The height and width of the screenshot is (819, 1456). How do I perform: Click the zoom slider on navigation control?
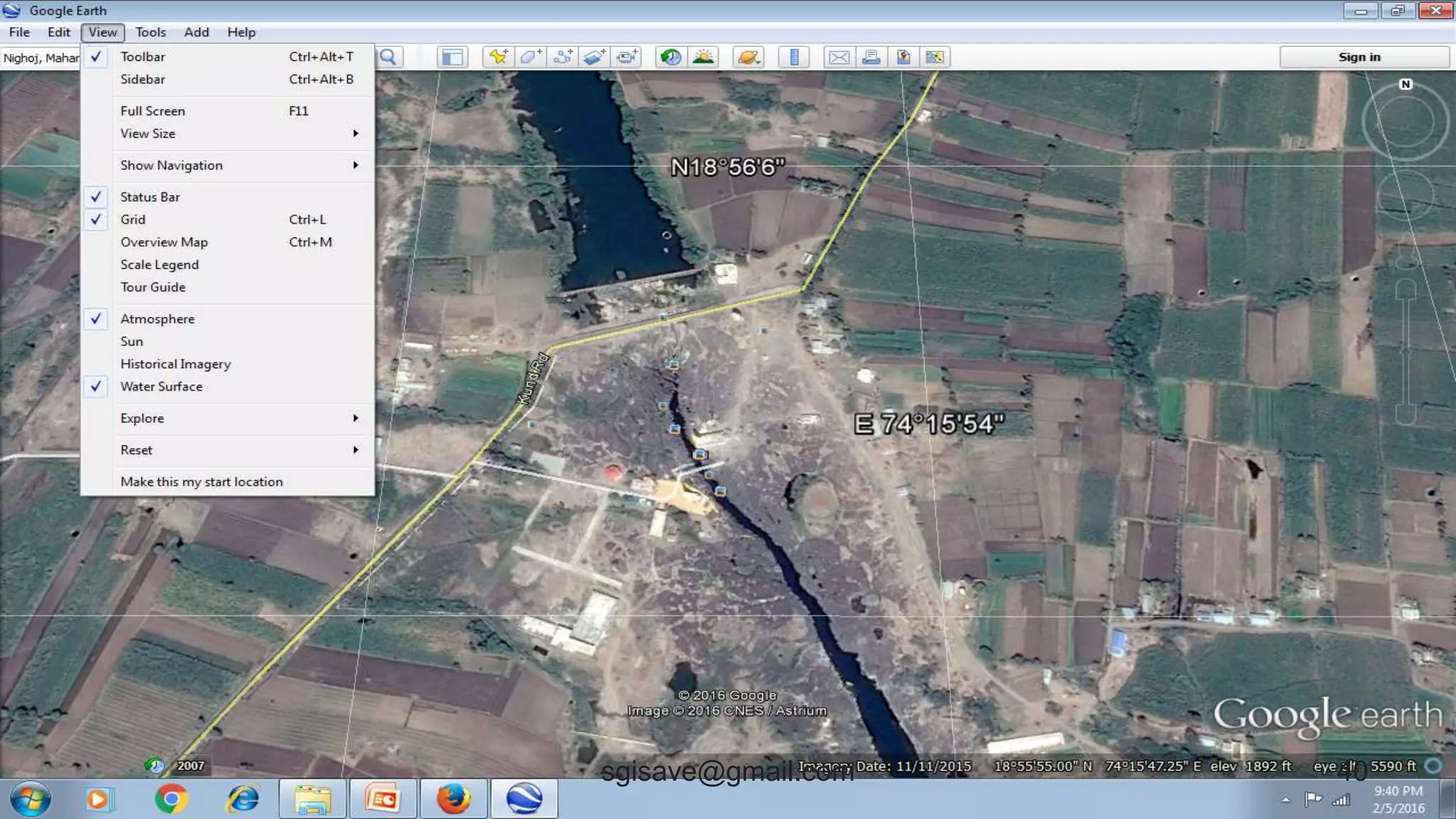1406,352
